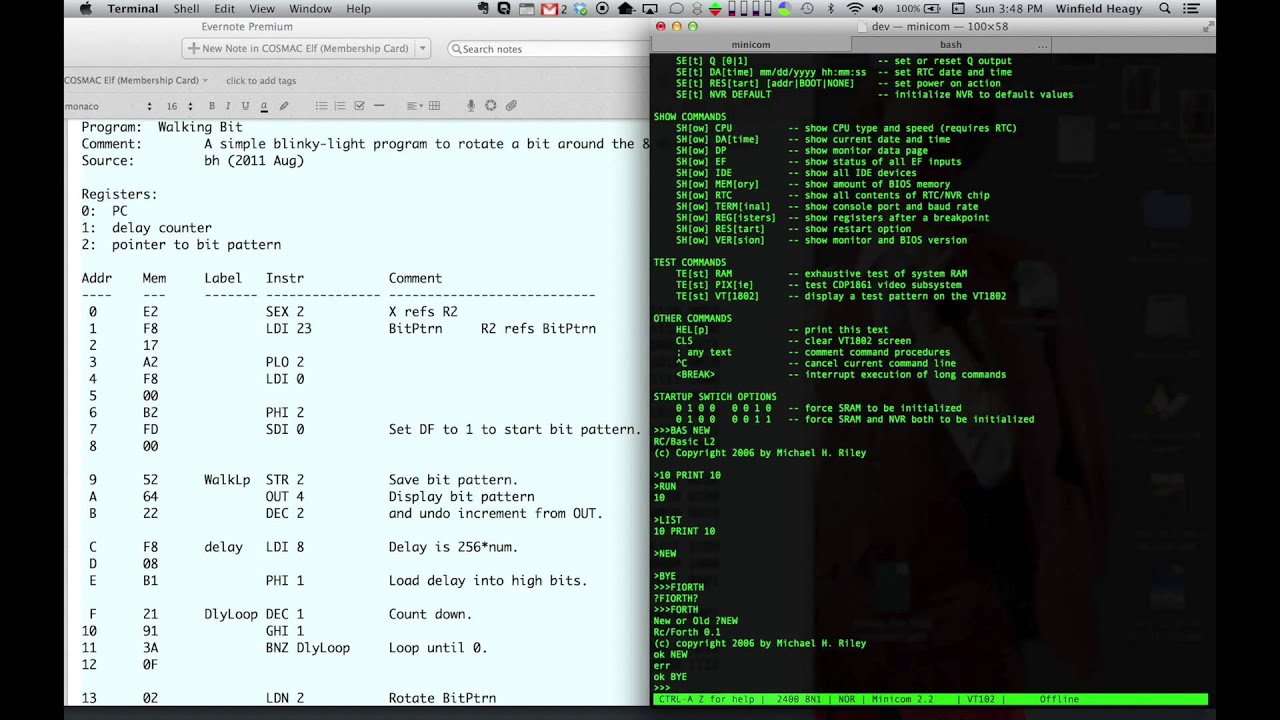
Task: Toggle bold formatting in Evernote toolbar
Action: 211,106
